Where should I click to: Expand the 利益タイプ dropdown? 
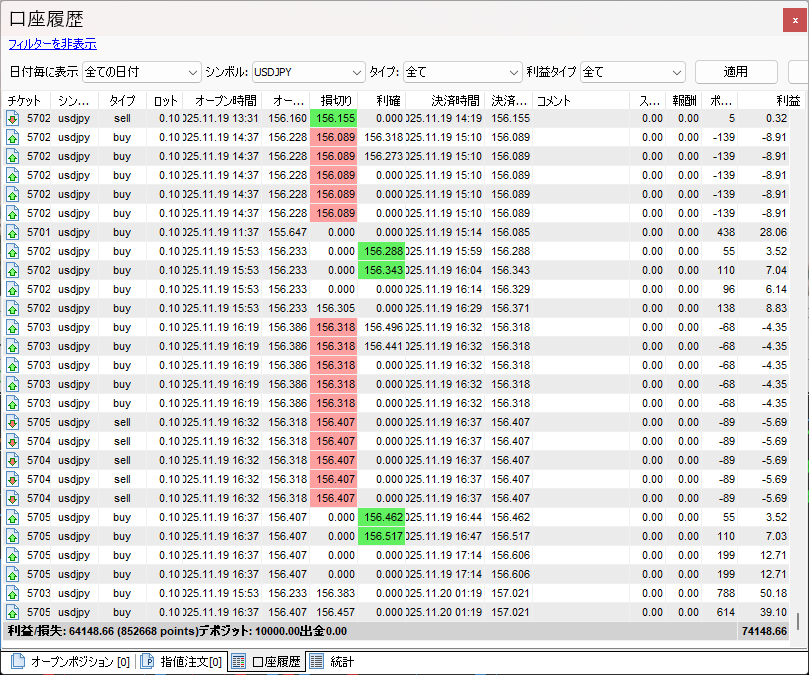point(632,72)
